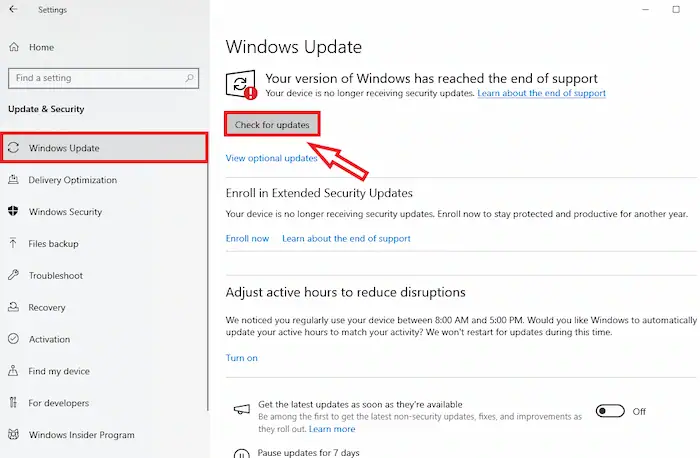
Task: Click the Troubleshoot wrench icon
Action: coord(13,275)
